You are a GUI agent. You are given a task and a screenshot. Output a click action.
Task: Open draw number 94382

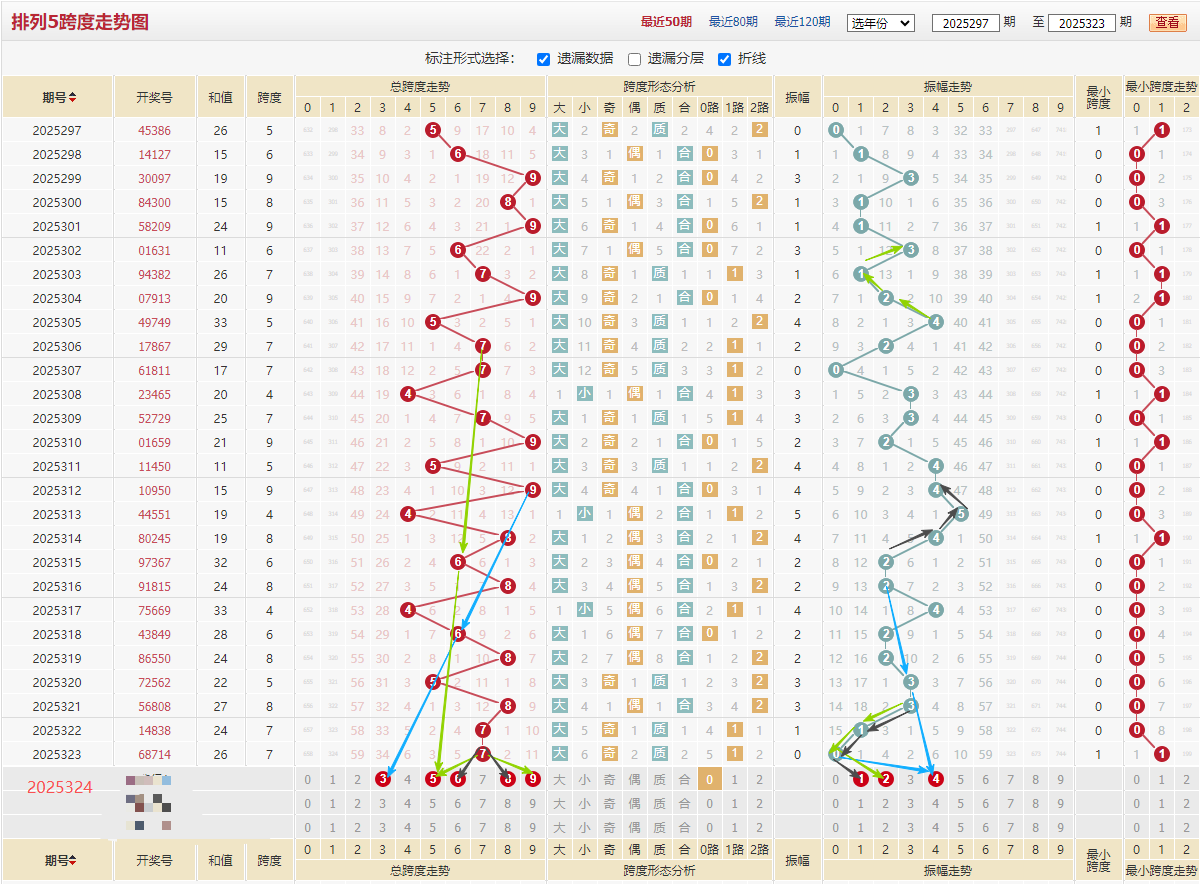point(155,274)
